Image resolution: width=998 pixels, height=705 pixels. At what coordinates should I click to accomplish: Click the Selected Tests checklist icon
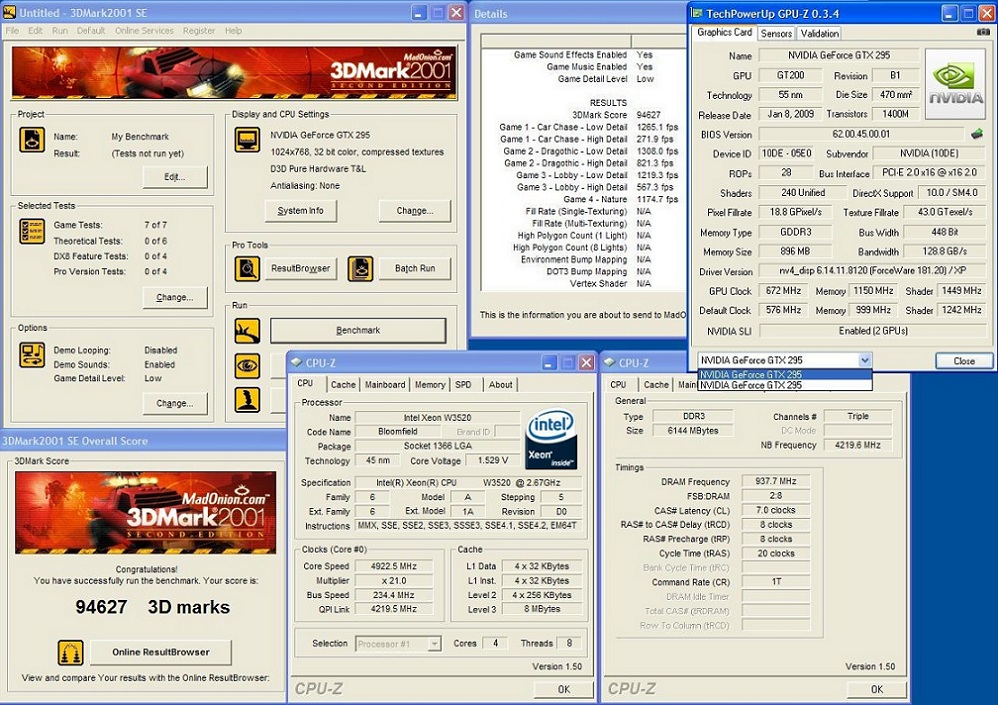coord(32,232)
